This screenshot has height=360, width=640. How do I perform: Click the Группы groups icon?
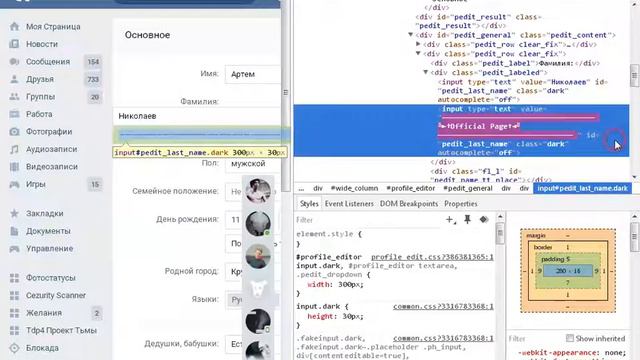point(14,97)
